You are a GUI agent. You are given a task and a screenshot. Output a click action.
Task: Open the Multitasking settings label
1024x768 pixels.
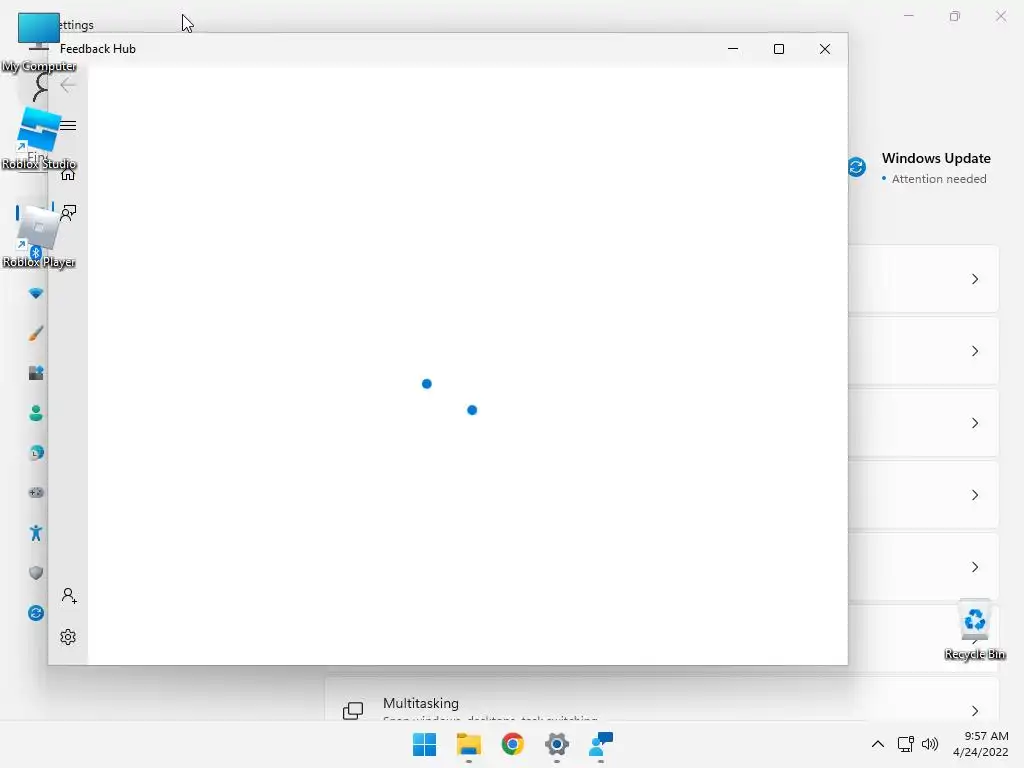[421, 703]
